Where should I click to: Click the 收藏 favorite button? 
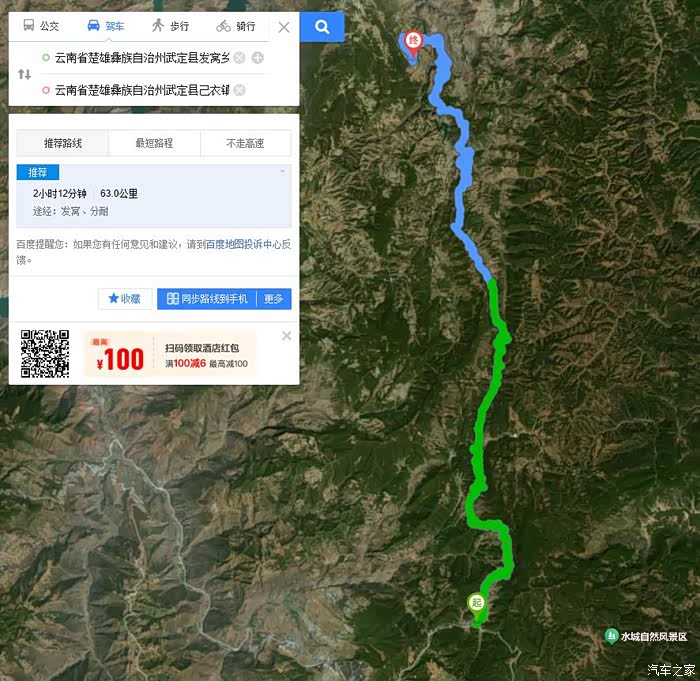click(x=125, y=298)
